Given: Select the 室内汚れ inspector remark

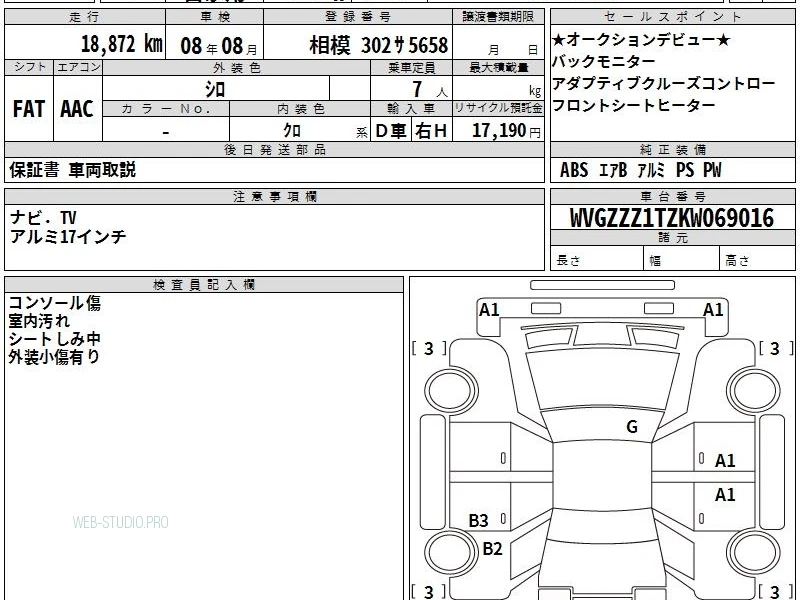Looking at the screenshot, I should coord(39,321).
